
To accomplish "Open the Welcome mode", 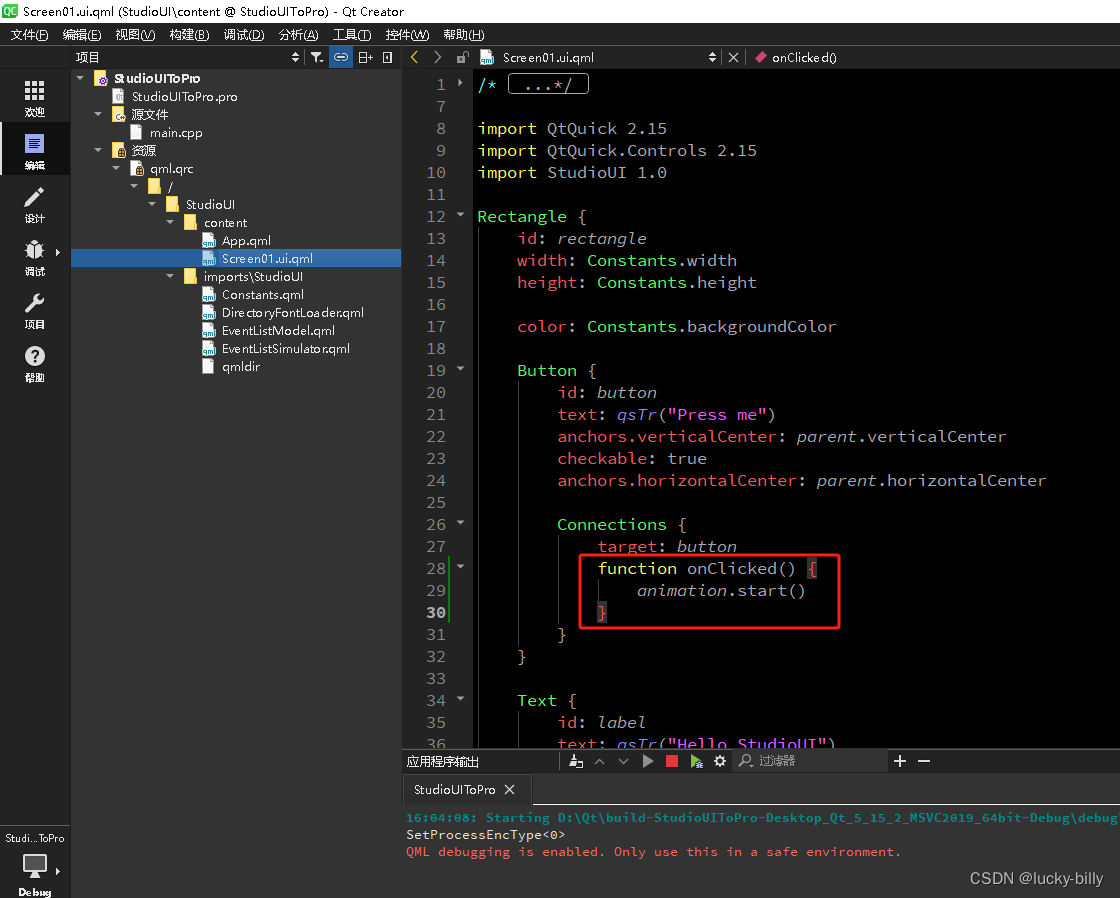I will tap(34, 98).
